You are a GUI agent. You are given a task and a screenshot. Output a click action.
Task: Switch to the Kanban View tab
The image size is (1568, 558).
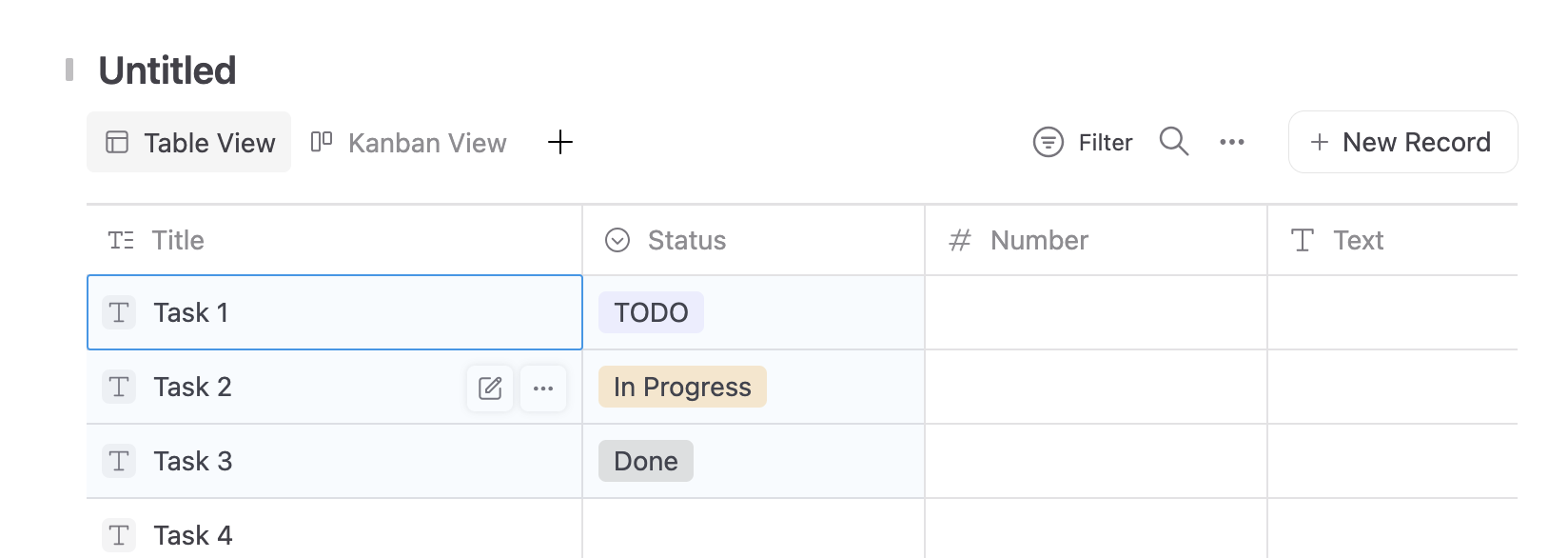click(x=410, y=142)
